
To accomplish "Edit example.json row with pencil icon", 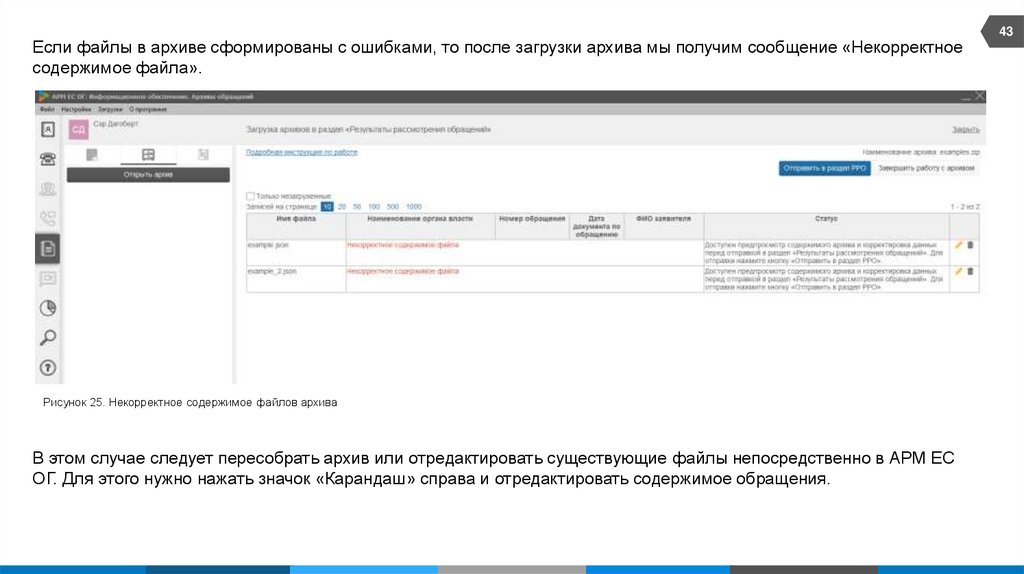I will click(x=959, y=245).
